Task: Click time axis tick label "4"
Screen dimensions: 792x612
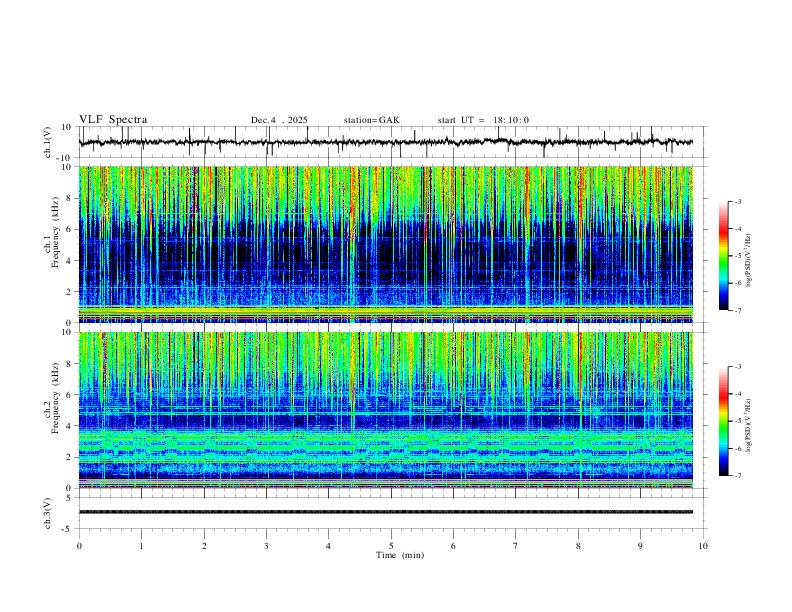Action: coord(329,546)
